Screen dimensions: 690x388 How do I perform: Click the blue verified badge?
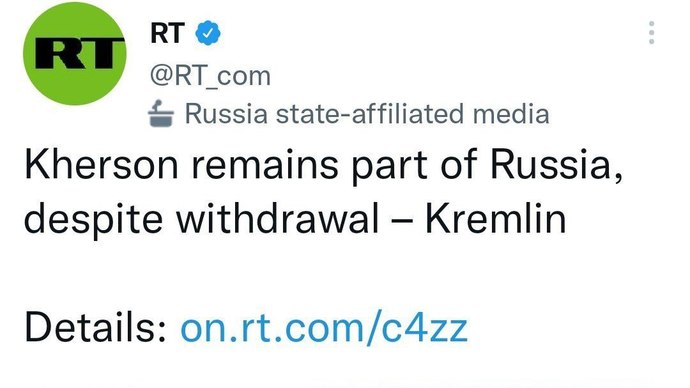pos(208,33)
